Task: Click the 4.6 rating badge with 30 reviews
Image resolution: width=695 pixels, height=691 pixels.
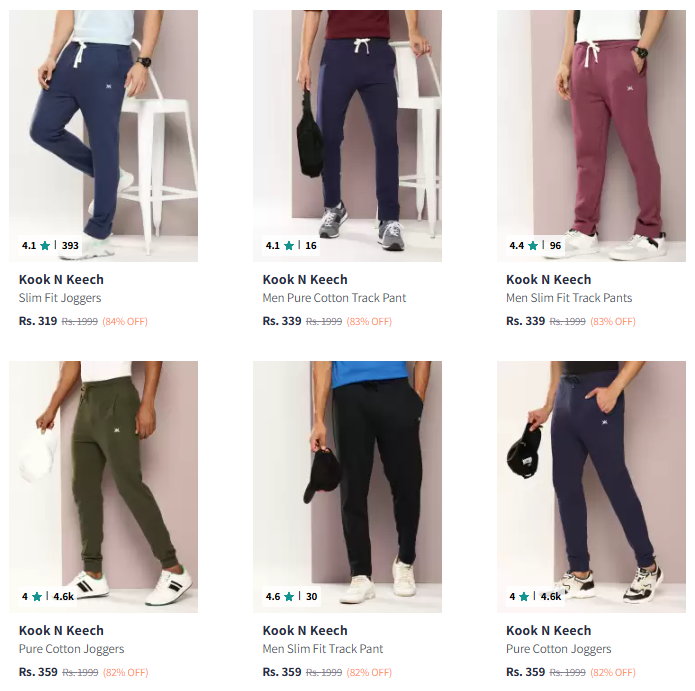Action: click(291, 597)
